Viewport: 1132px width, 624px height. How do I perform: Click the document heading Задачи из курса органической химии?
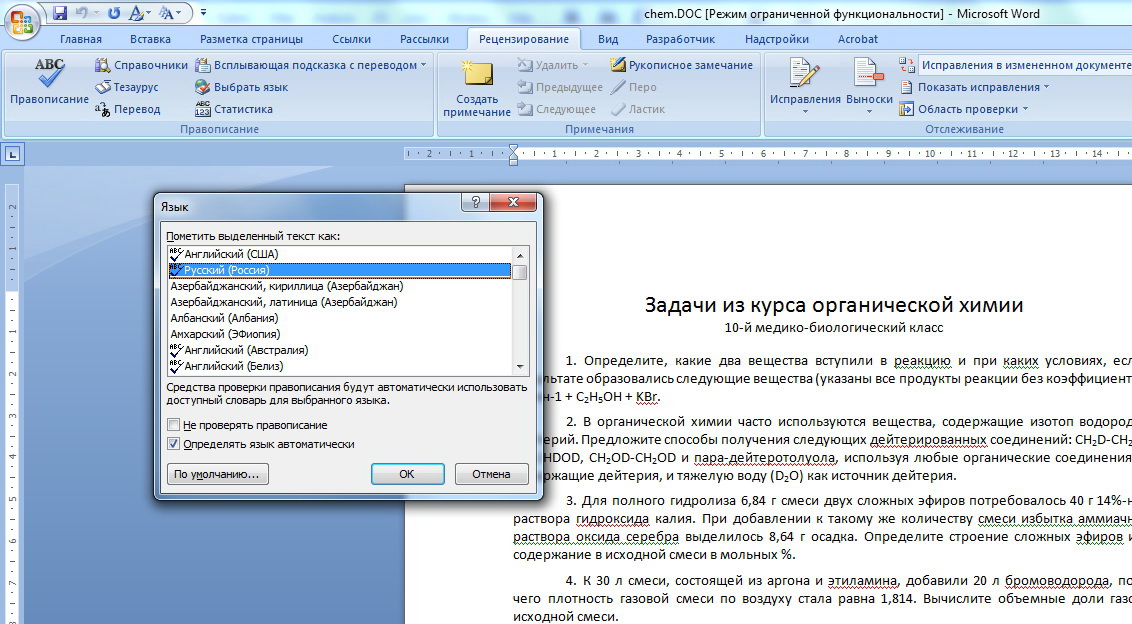click(834, 305)
